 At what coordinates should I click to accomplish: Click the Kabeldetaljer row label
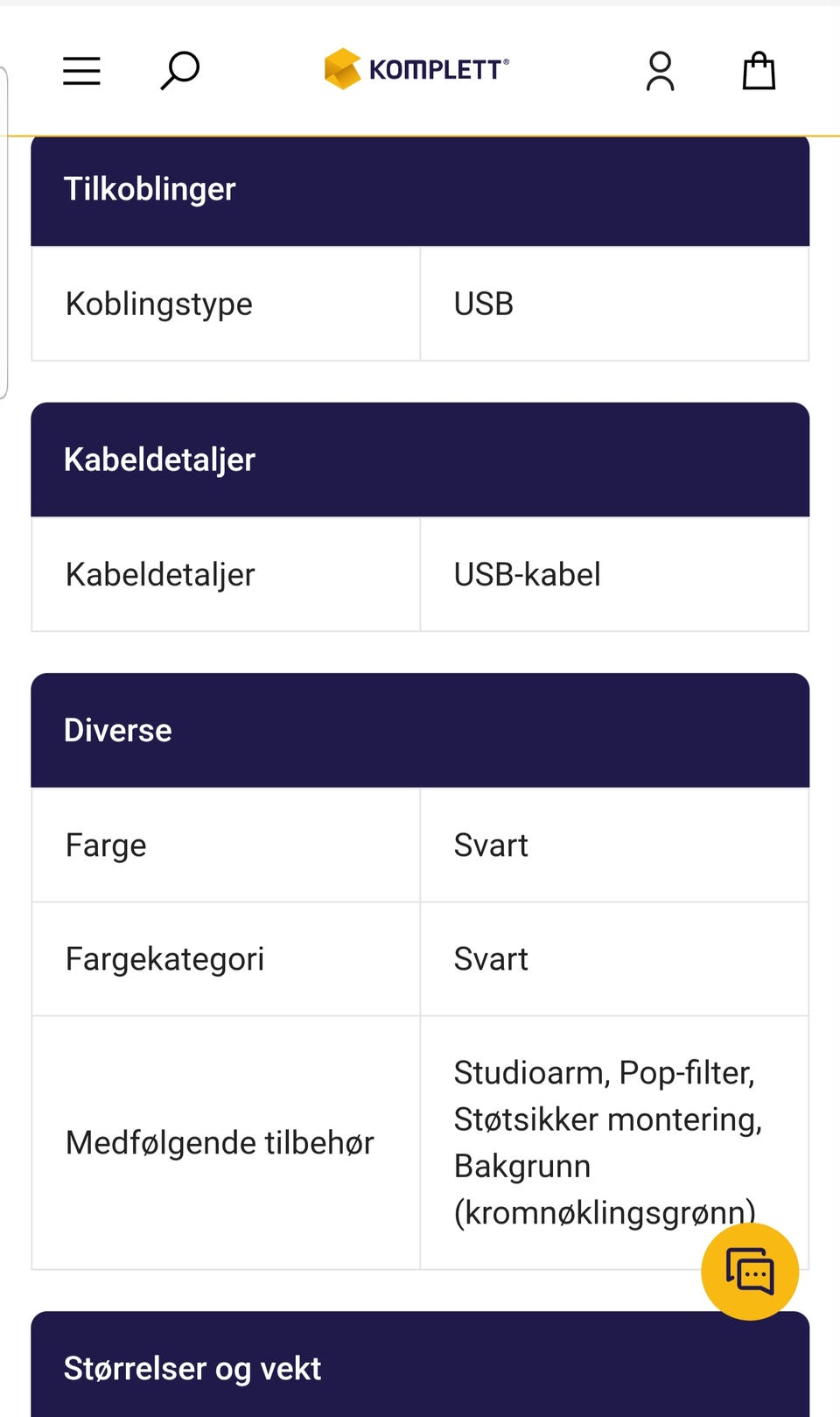pos(160,574)
